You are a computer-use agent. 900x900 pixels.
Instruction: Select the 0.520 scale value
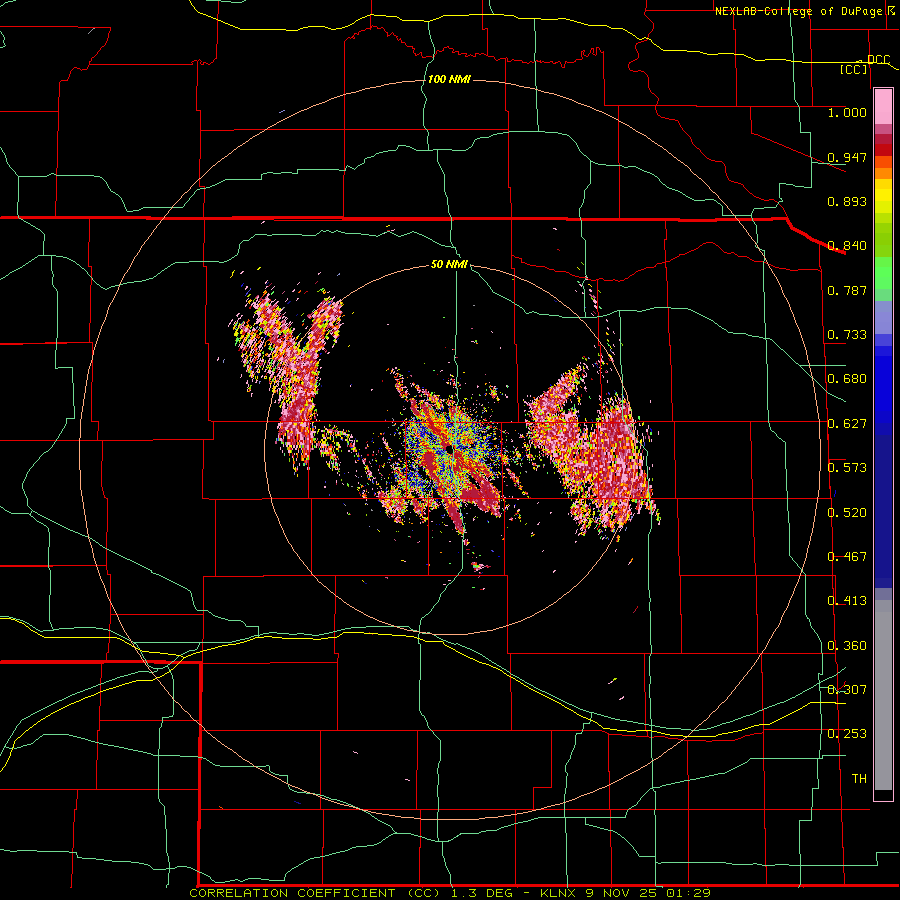[x=847, y=513]
